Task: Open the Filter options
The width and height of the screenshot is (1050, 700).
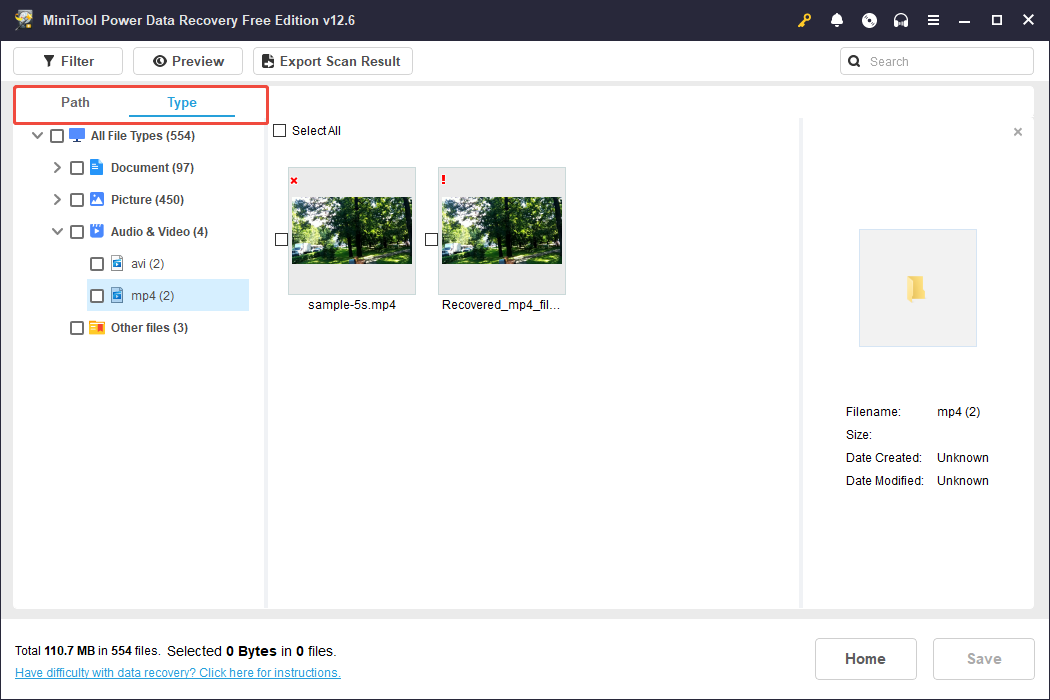Action: coord(68,61)
